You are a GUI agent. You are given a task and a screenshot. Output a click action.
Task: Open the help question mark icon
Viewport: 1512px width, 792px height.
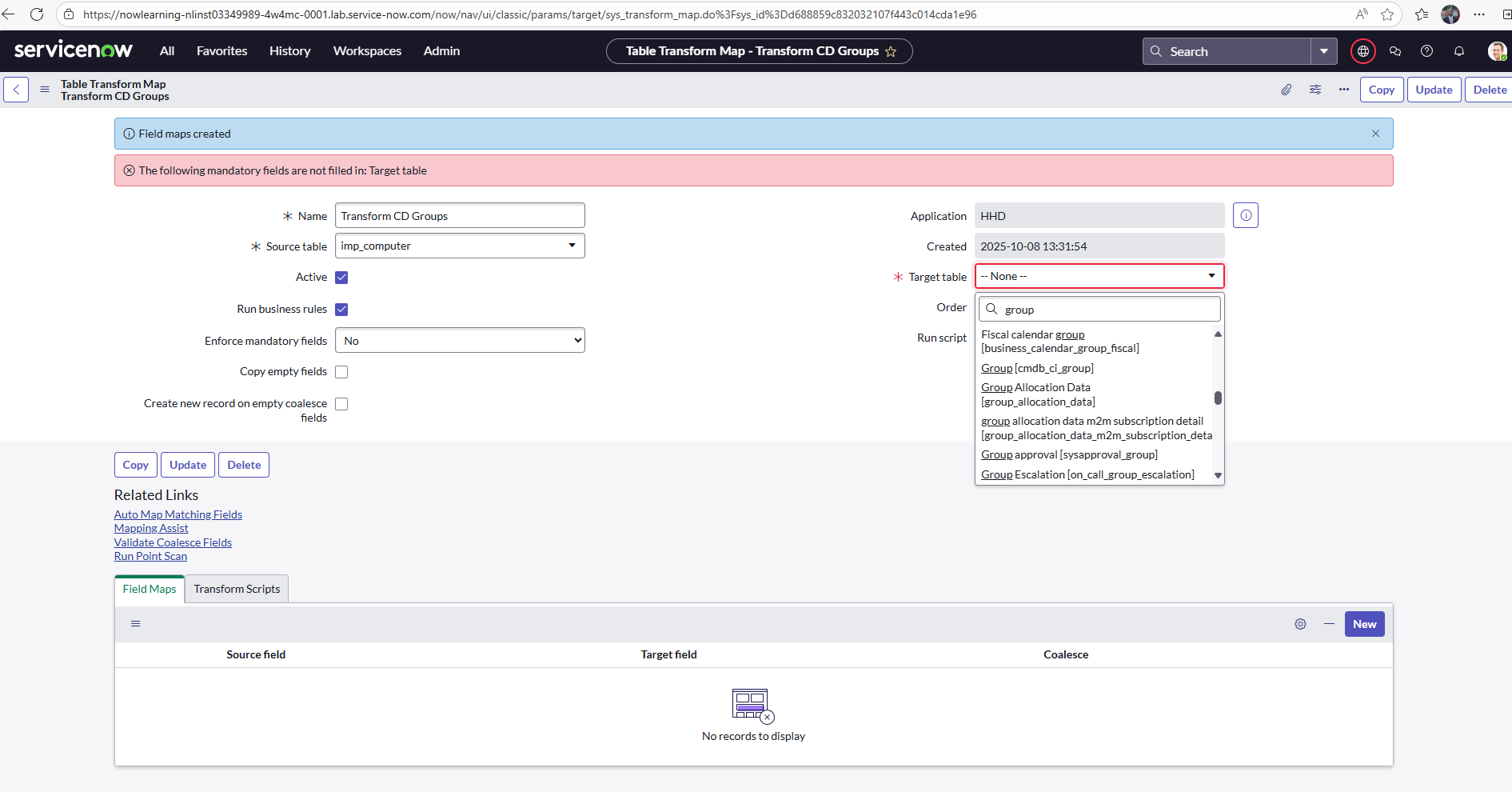tap(1426, 51)
